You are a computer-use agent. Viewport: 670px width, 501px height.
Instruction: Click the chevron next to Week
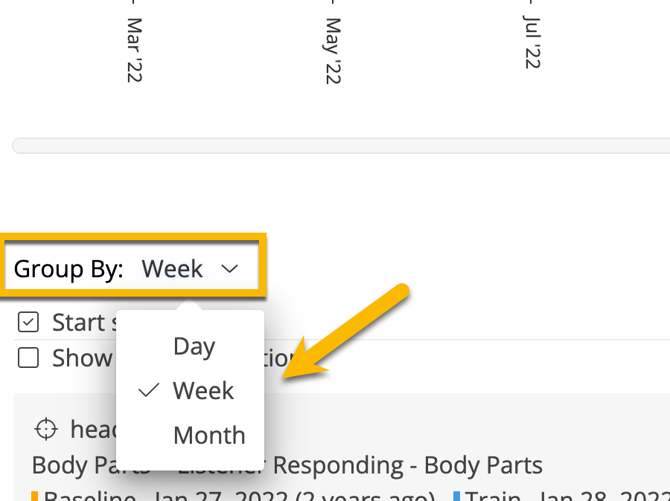[x=230, y=269]
